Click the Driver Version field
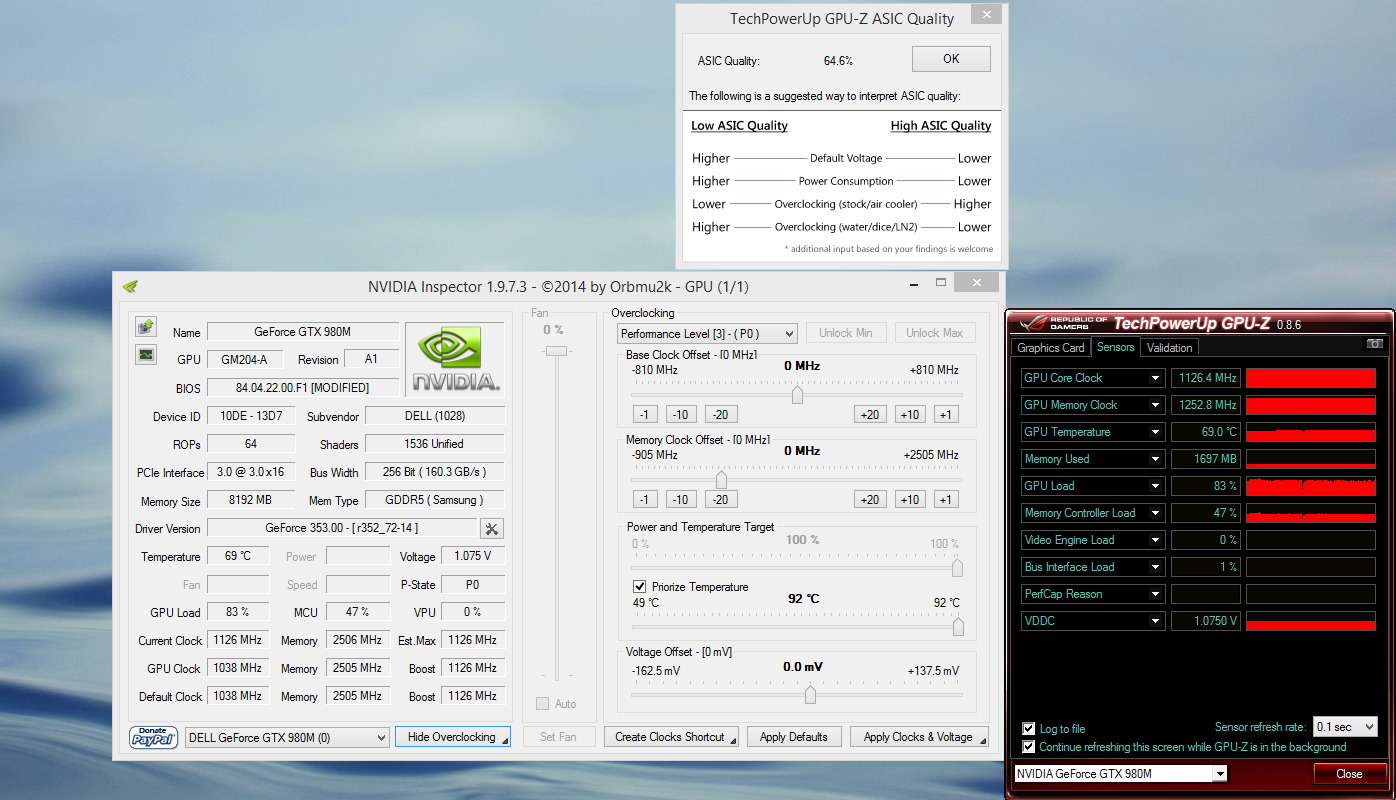 [342, 528]
